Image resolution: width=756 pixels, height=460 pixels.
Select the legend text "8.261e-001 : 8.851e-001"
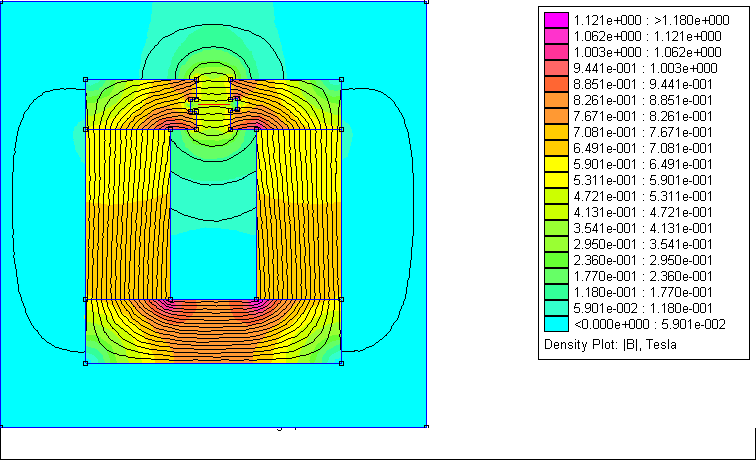click(x=643, y=100)
